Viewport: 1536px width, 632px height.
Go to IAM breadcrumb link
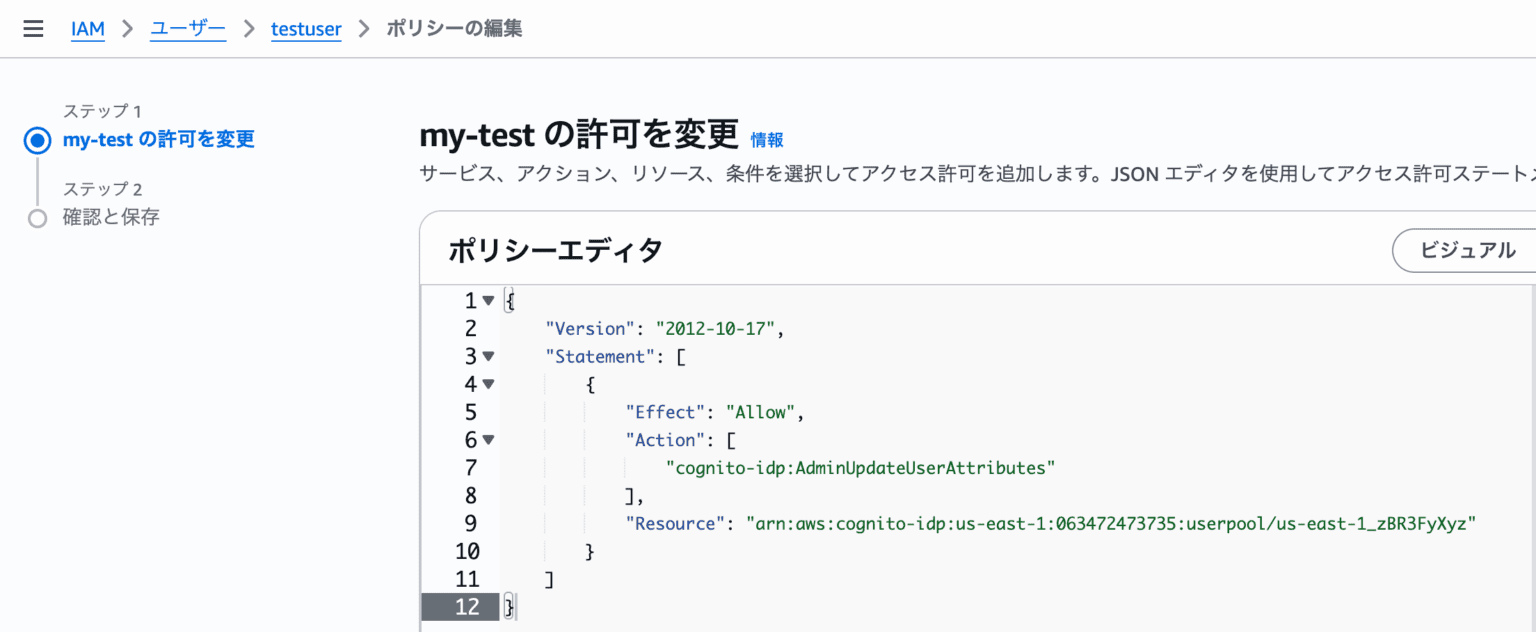tap(88, 28)
